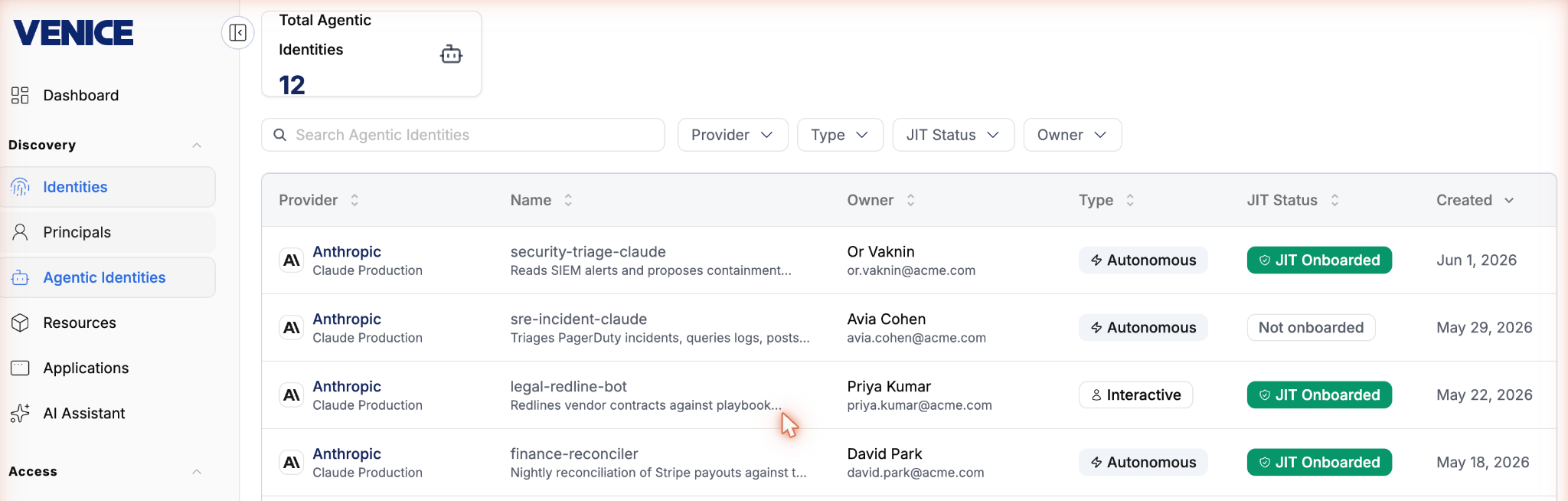The height and width of the screenshot is (501, 1568).
Task: Open the Type filter dropdown
Action: point(840,135)
